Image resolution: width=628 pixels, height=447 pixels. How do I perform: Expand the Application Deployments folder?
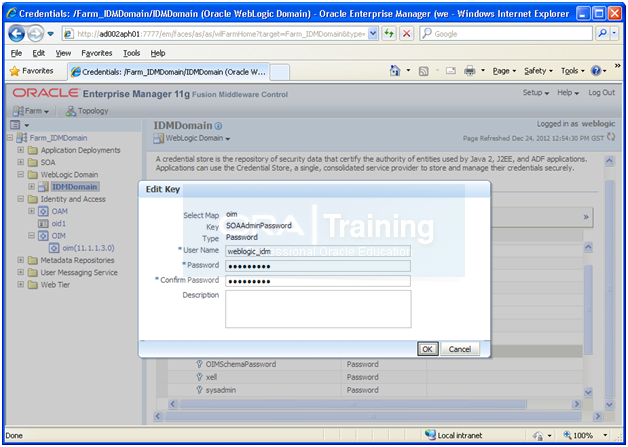(x=20, y=150)
